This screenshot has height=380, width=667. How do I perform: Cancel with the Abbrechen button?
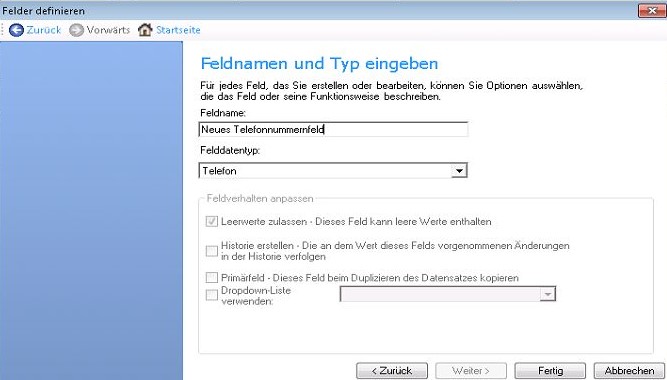629,371
